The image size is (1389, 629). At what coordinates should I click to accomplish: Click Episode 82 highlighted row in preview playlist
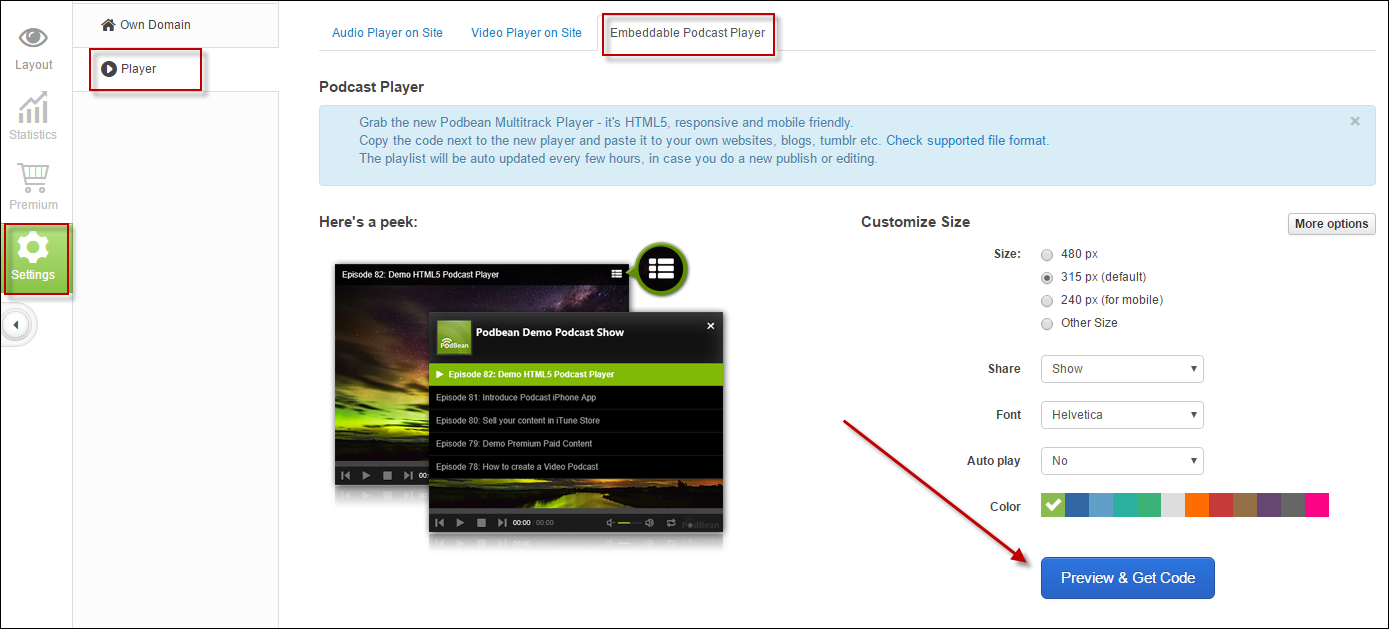pyautogui.click(x=575, y=374)
